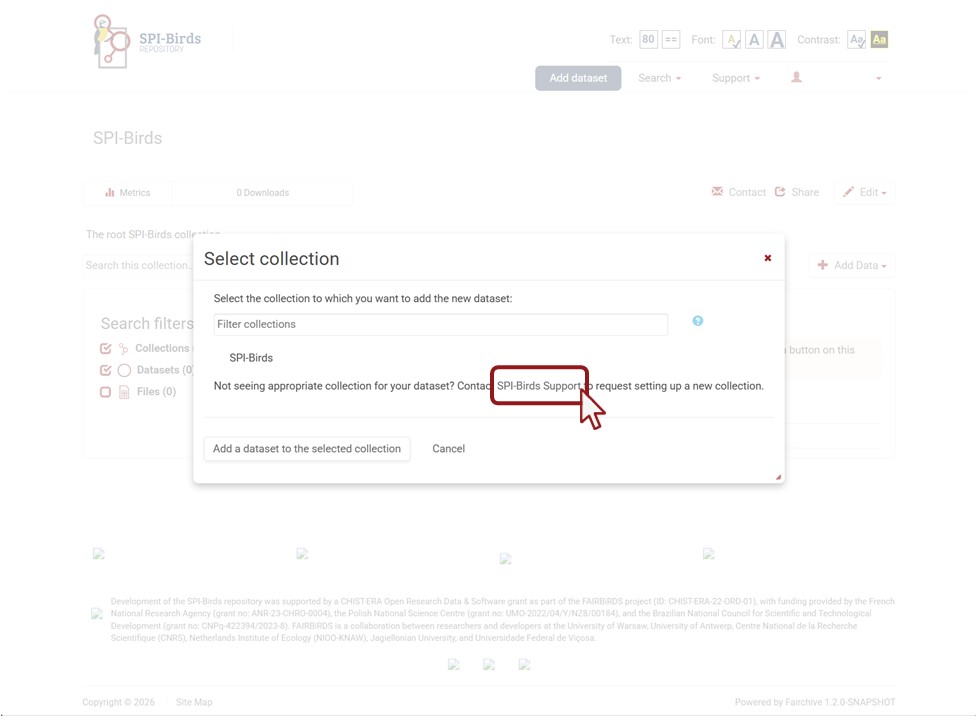Image resolution: width=976 pixels, height=720 pixels.
Task: Open the Support dropdown menu
Action: pos(735,78)
